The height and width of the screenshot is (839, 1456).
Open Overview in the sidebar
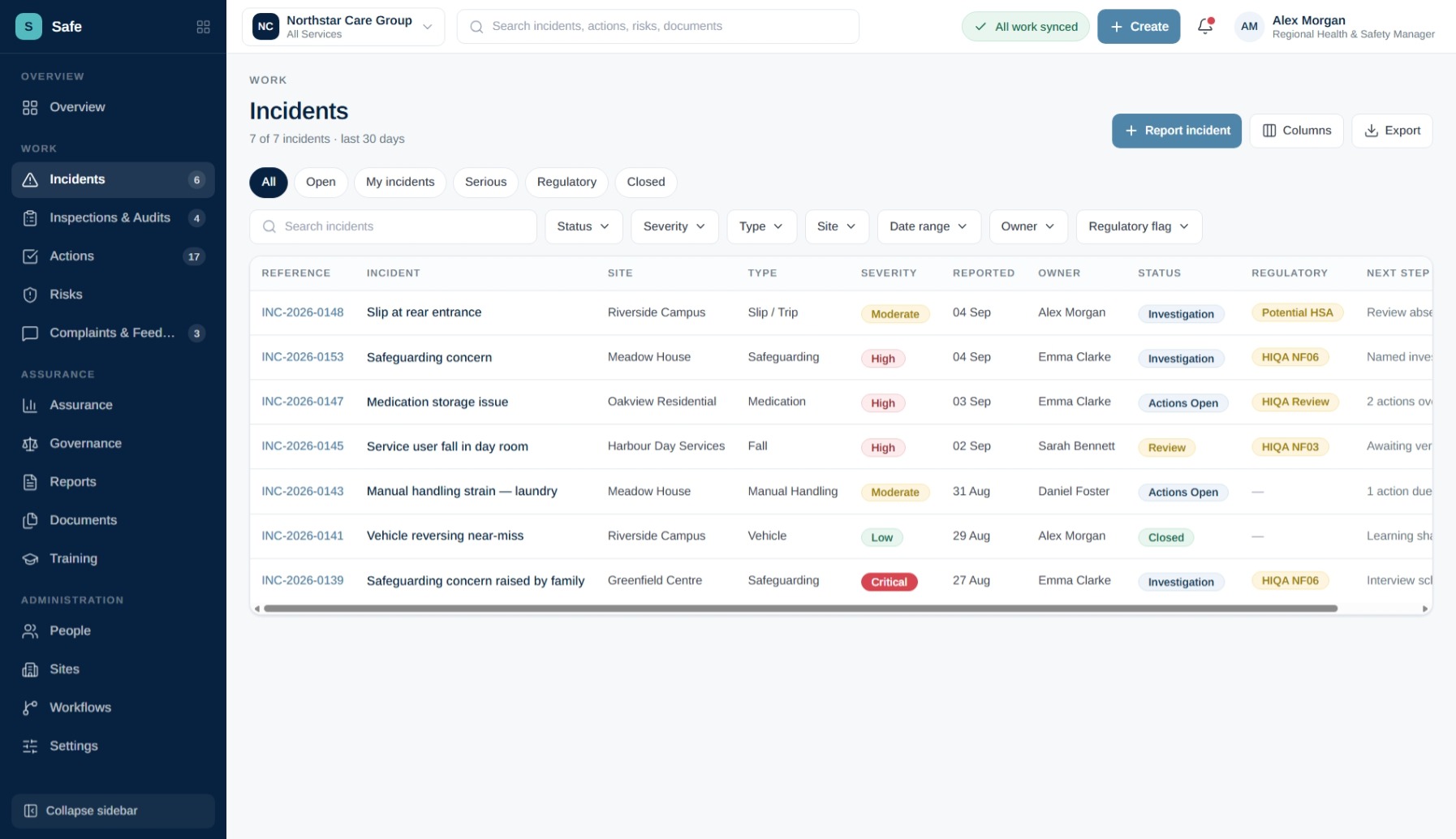(x=113, y=107)
